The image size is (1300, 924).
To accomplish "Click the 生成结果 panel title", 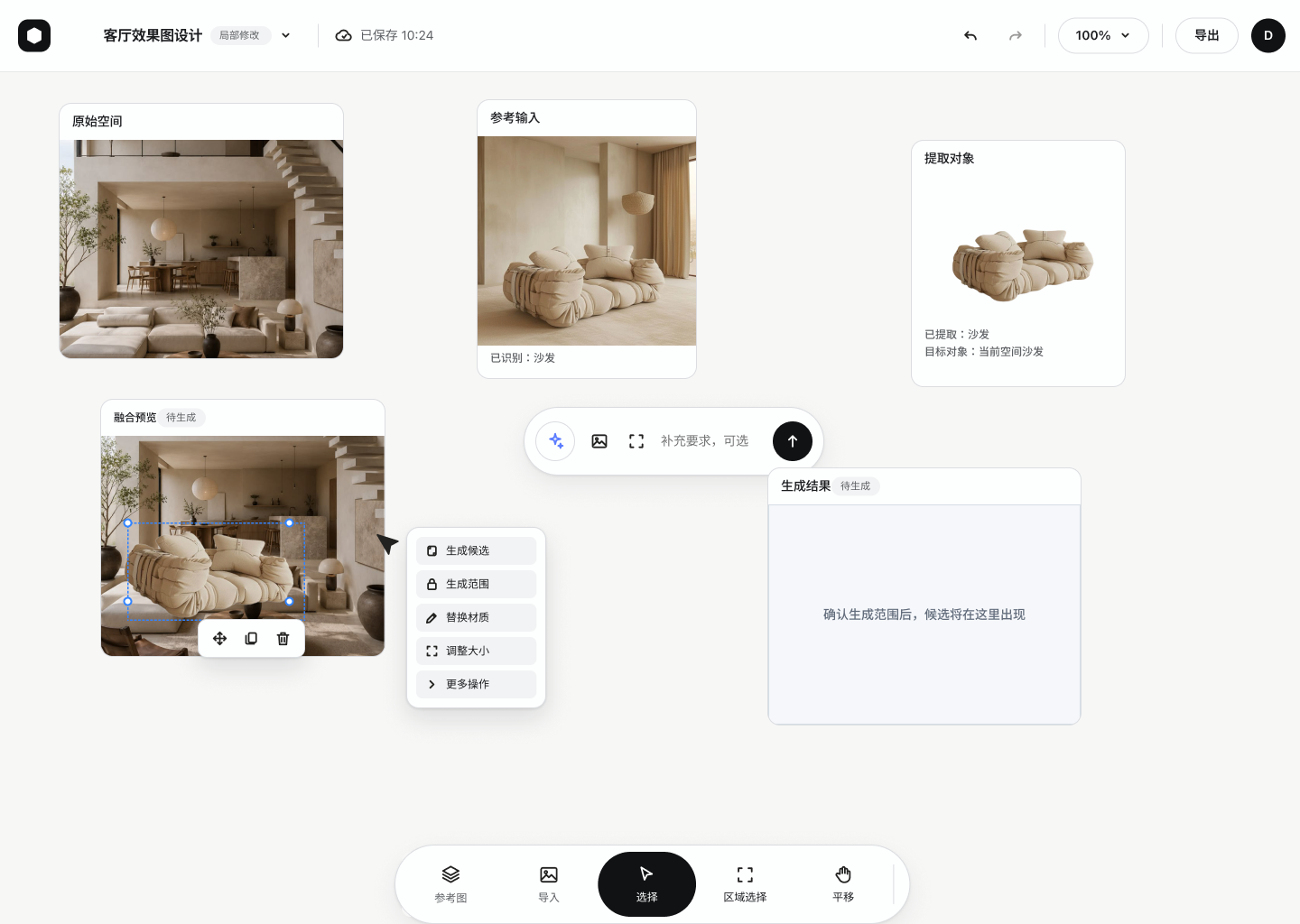I will click(805, 486).
